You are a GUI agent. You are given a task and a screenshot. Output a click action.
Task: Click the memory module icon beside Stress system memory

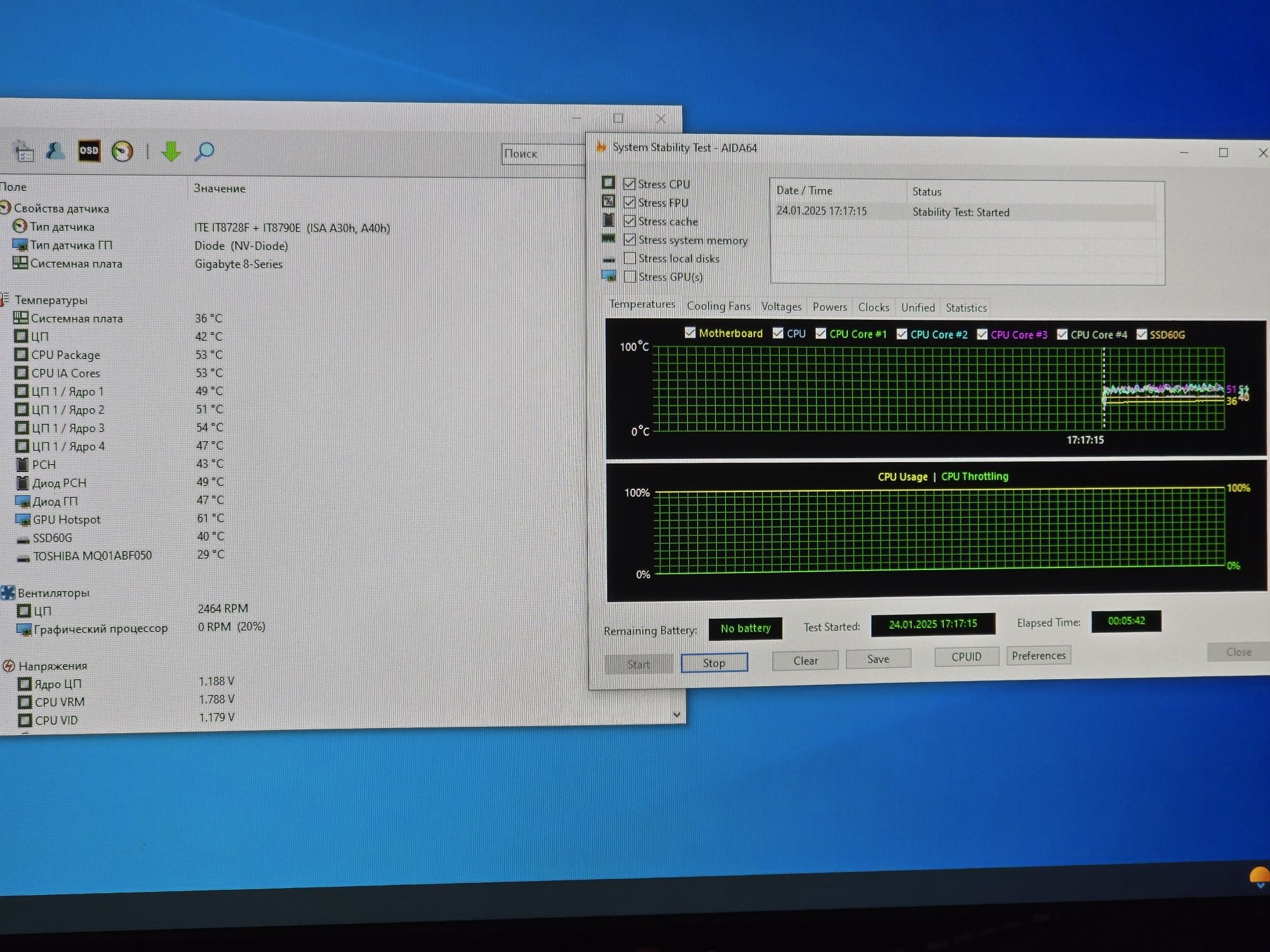[608, 239]
